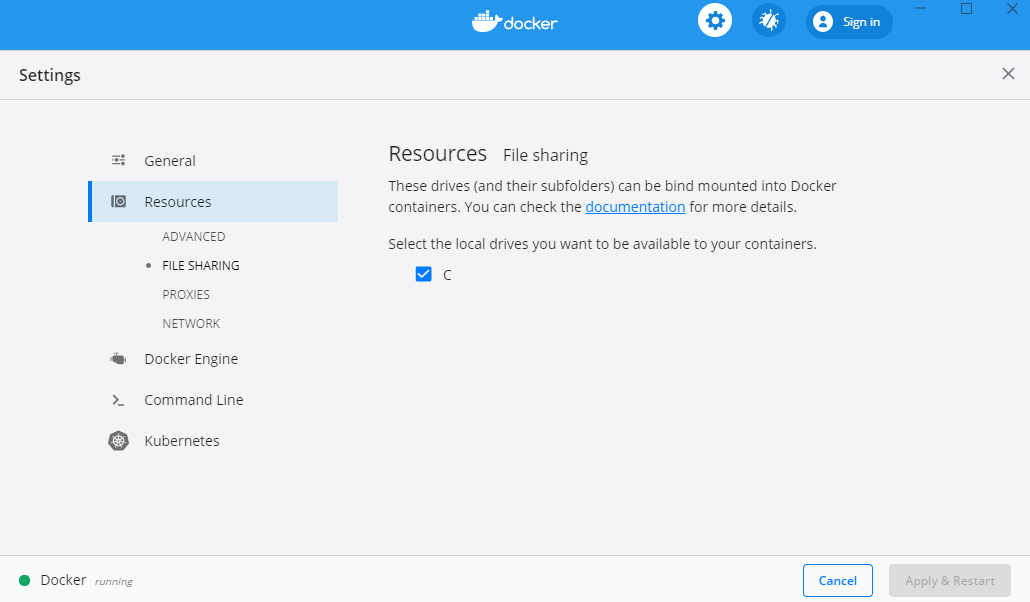Click the Resources disk icon
The height and width of the screenshot is (602, 1030).
click(x=118, y=201)
